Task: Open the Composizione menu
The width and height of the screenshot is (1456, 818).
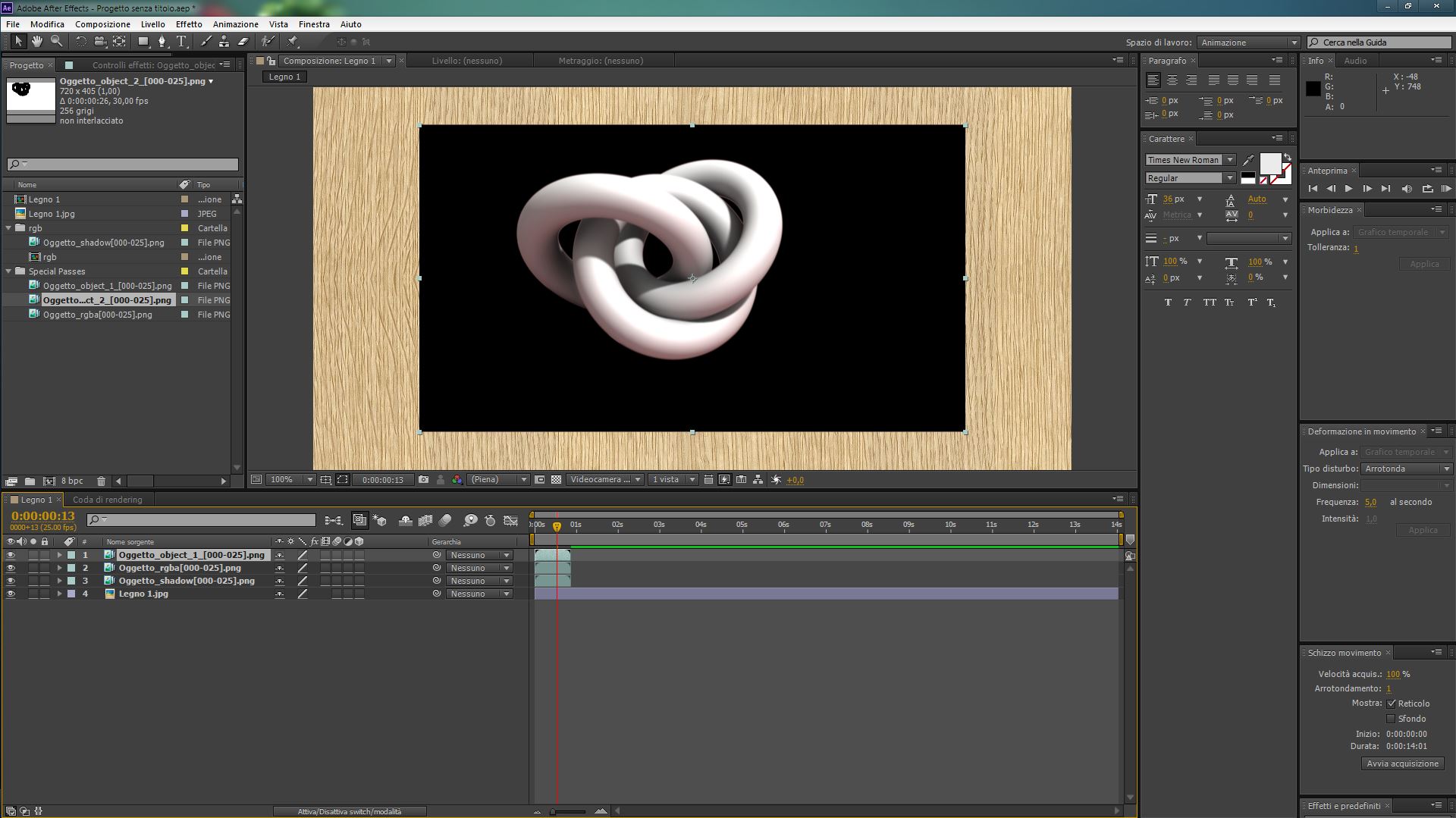Action: tap(103, 24)
